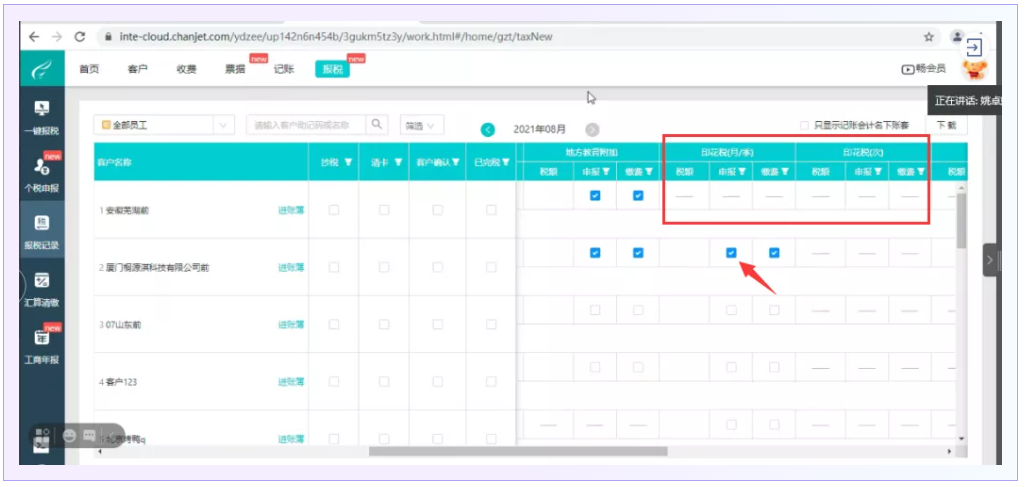
Task: Open 一键报税 in the left sidebar
Action: (x=41, y=114)
